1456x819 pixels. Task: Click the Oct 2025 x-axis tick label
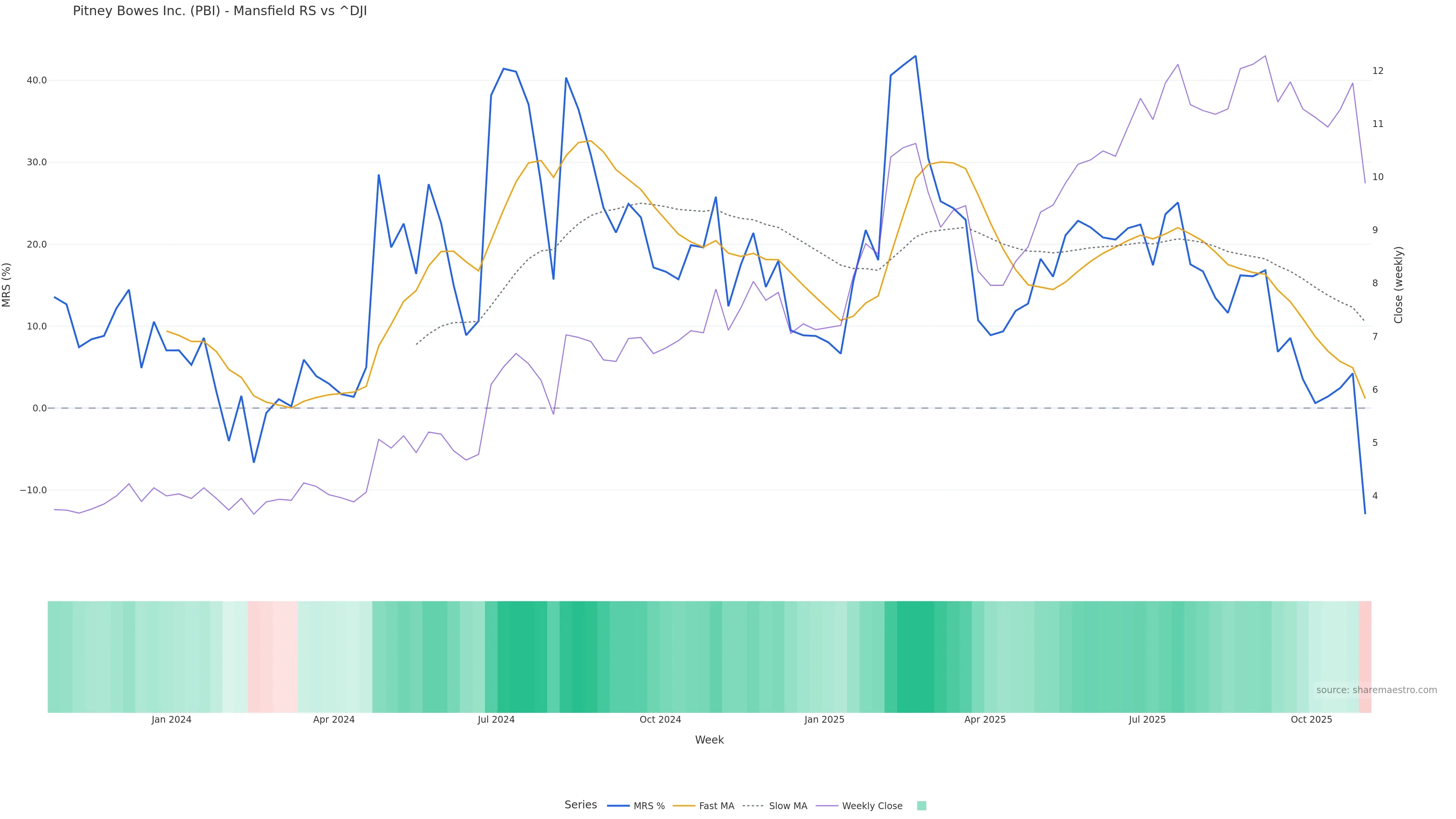[1311, 720]
